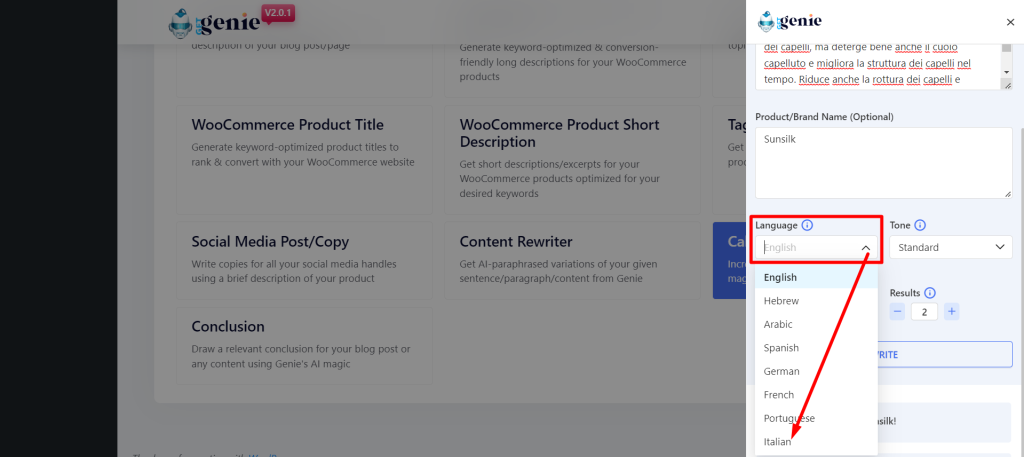This screenshot has height=457, width=1024.
Task: Open the Tone dropdown showing Standard
Action: (951, 247)
